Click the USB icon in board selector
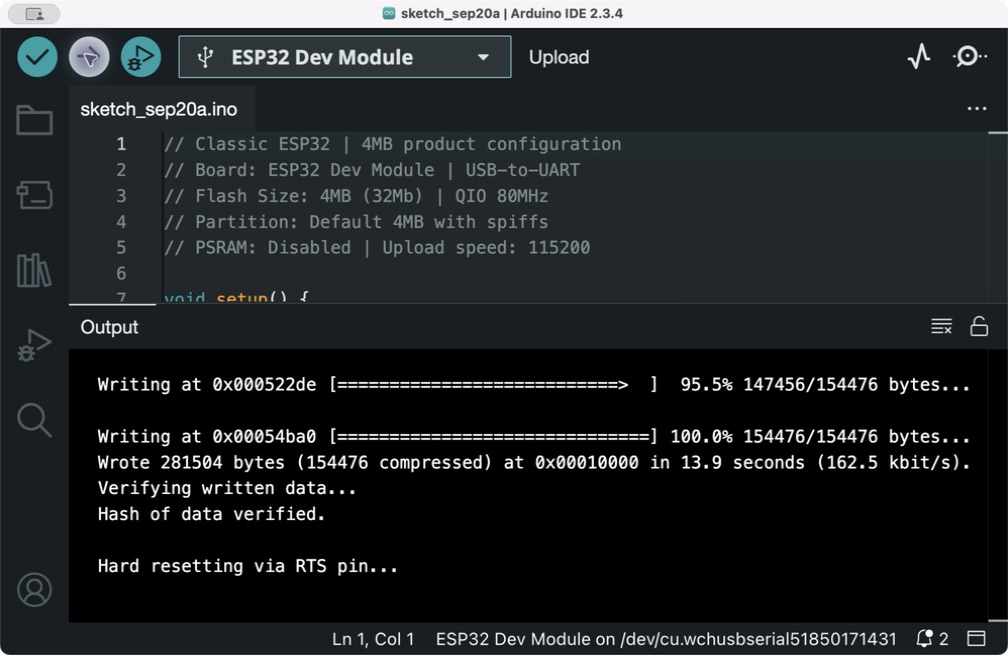 (x=205, y=57)
